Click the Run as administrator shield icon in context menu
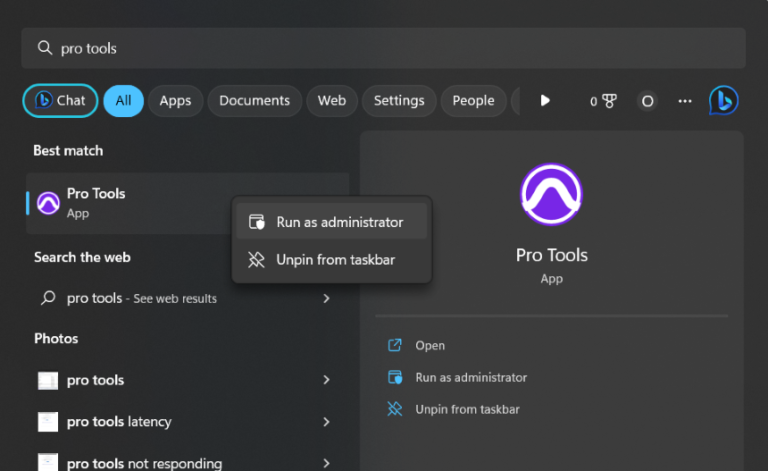 pos(257,222)
